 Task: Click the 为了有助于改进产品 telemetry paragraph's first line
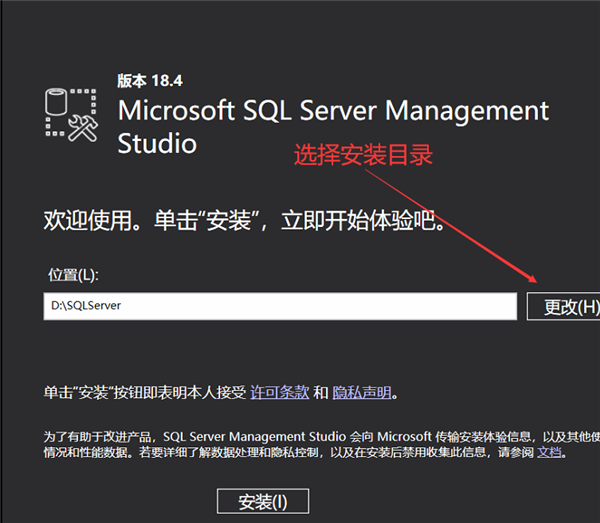(x=300, y=436)
